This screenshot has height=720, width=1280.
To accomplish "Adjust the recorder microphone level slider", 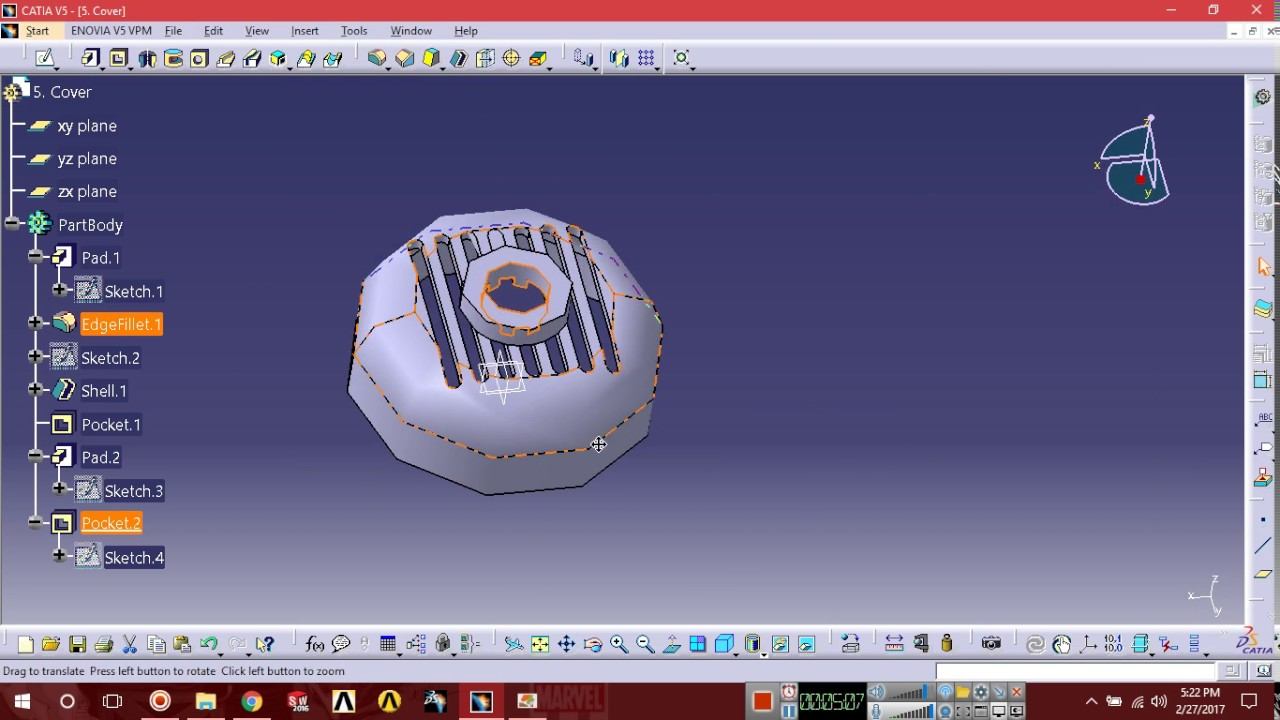I will click(908, 711).
